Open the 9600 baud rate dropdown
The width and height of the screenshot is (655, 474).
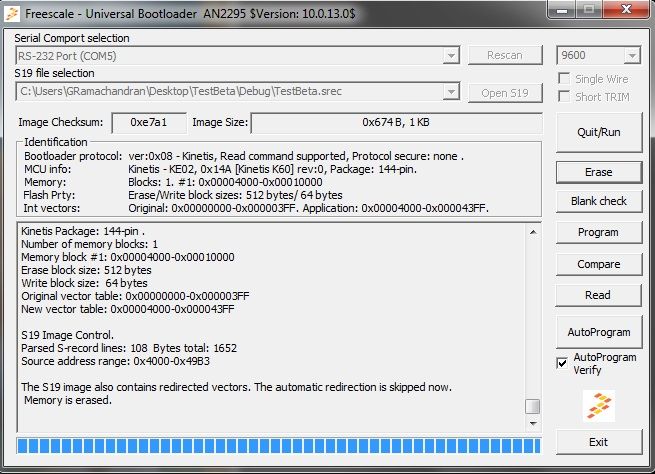(x=632, y=56)
